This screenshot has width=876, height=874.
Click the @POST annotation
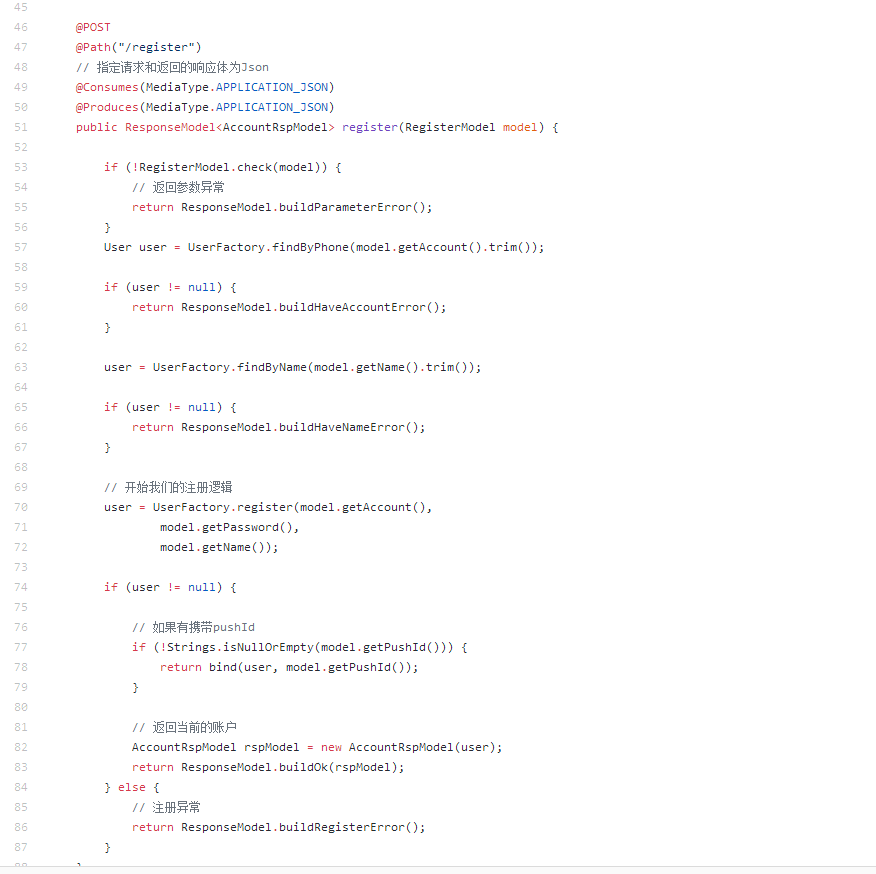[93, 27]
